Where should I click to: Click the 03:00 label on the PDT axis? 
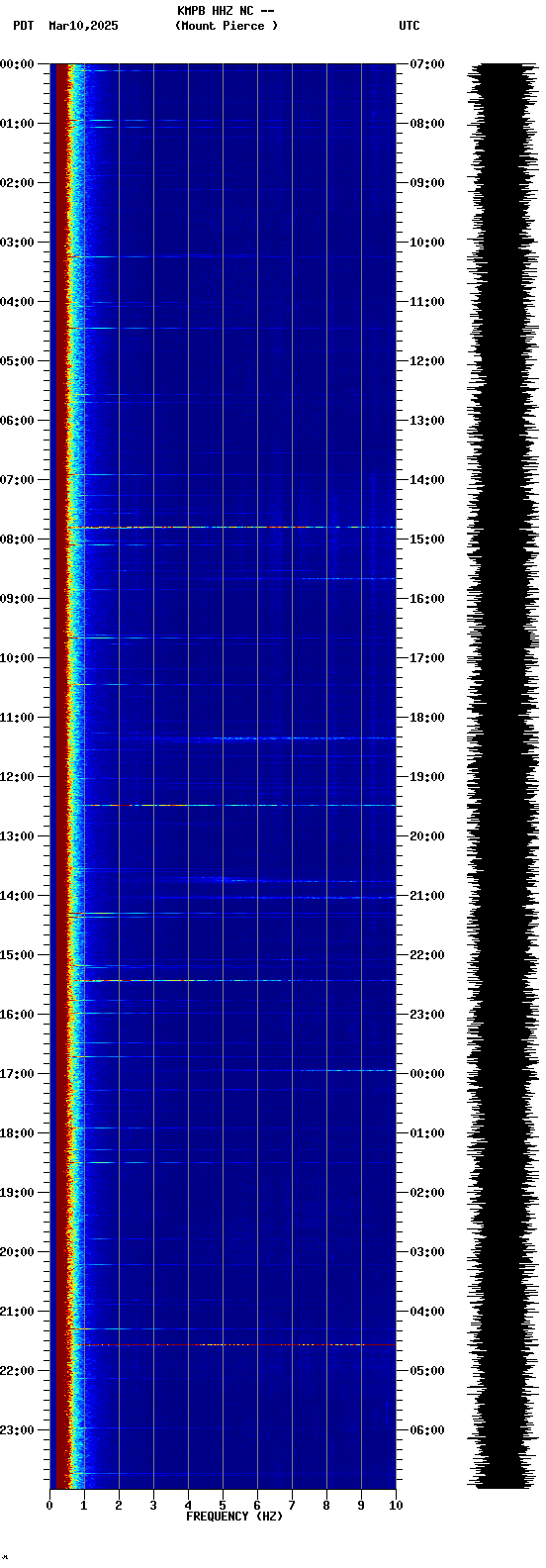(17, 243)
